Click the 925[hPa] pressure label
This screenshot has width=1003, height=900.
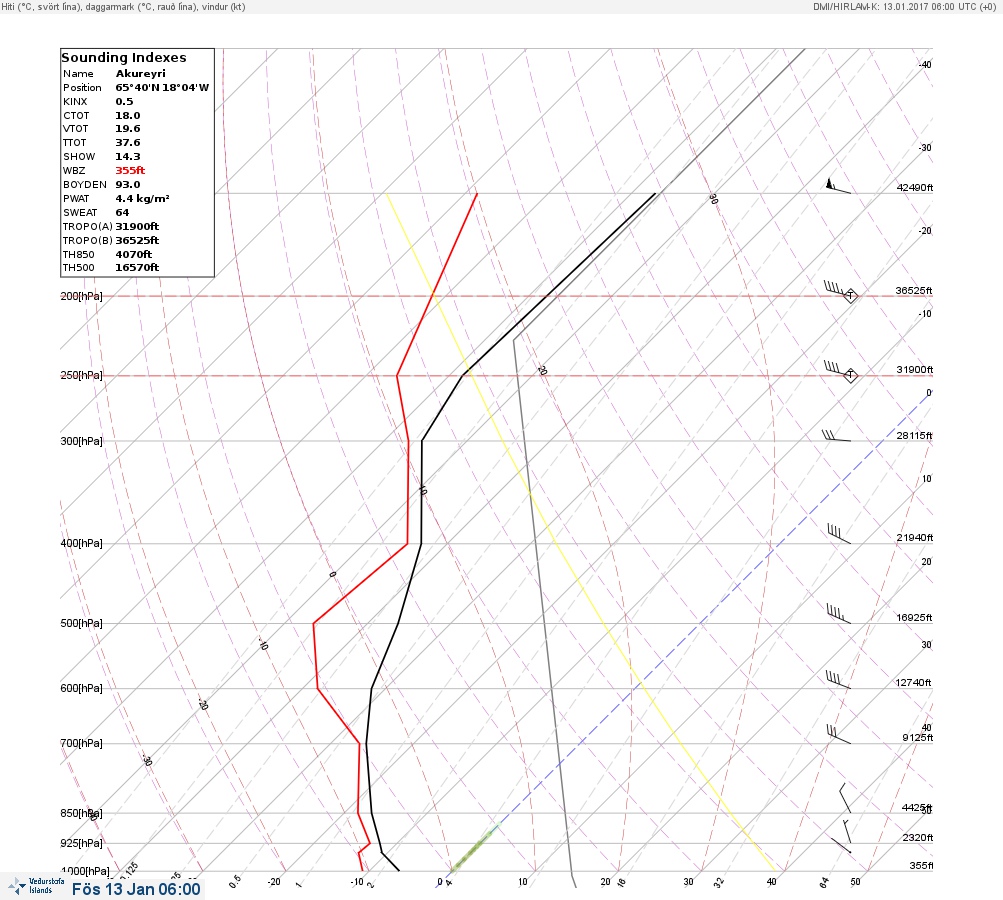click(x=81, y=843)
